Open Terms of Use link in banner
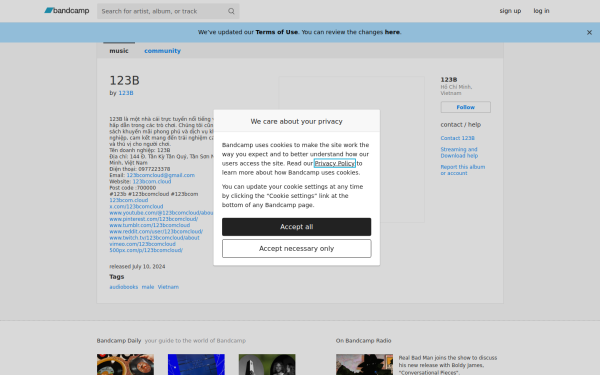Viewport: 600px width, 375px height. point(276,32)
